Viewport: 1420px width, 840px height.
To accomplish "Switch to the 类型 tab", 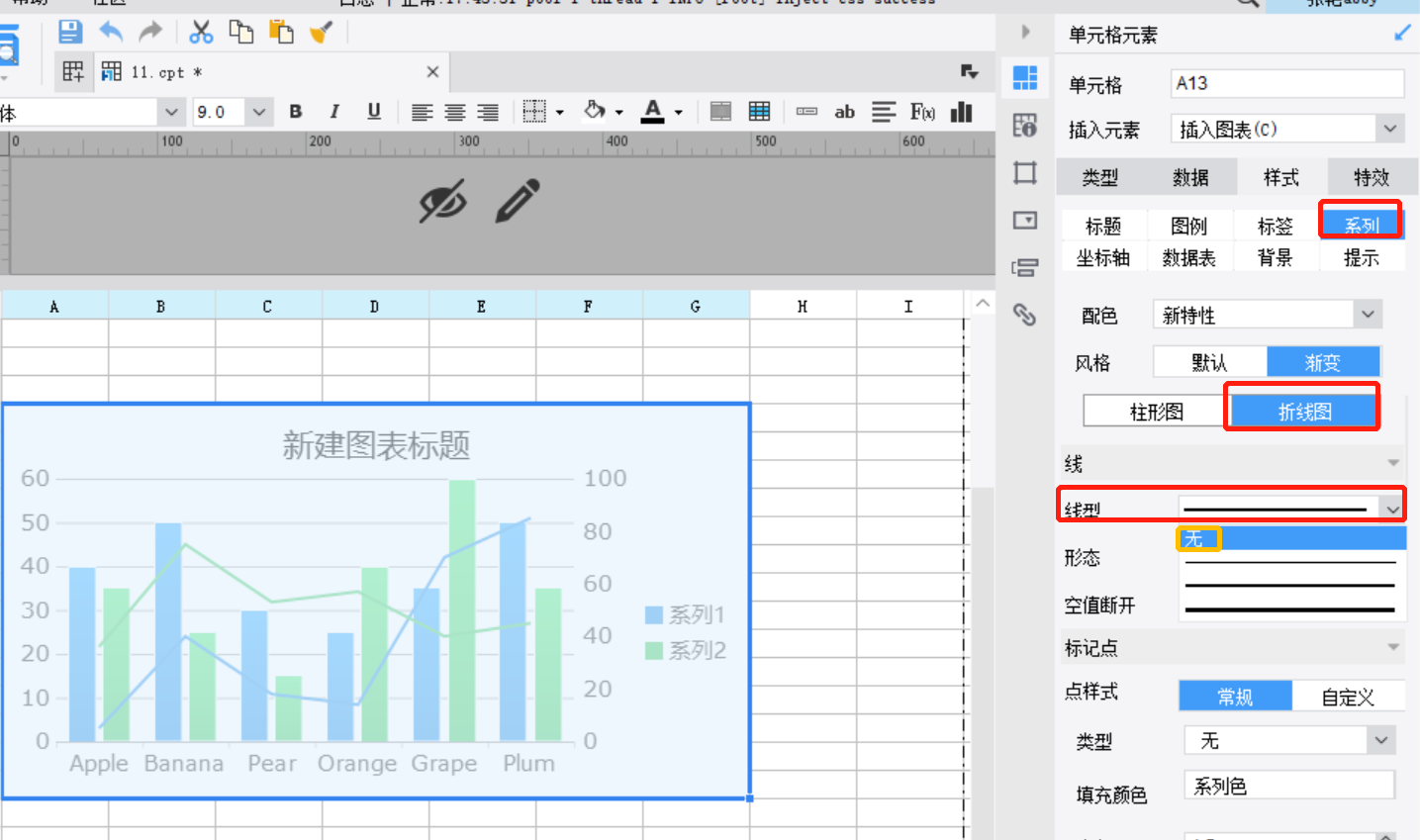I will [1100, 177].
